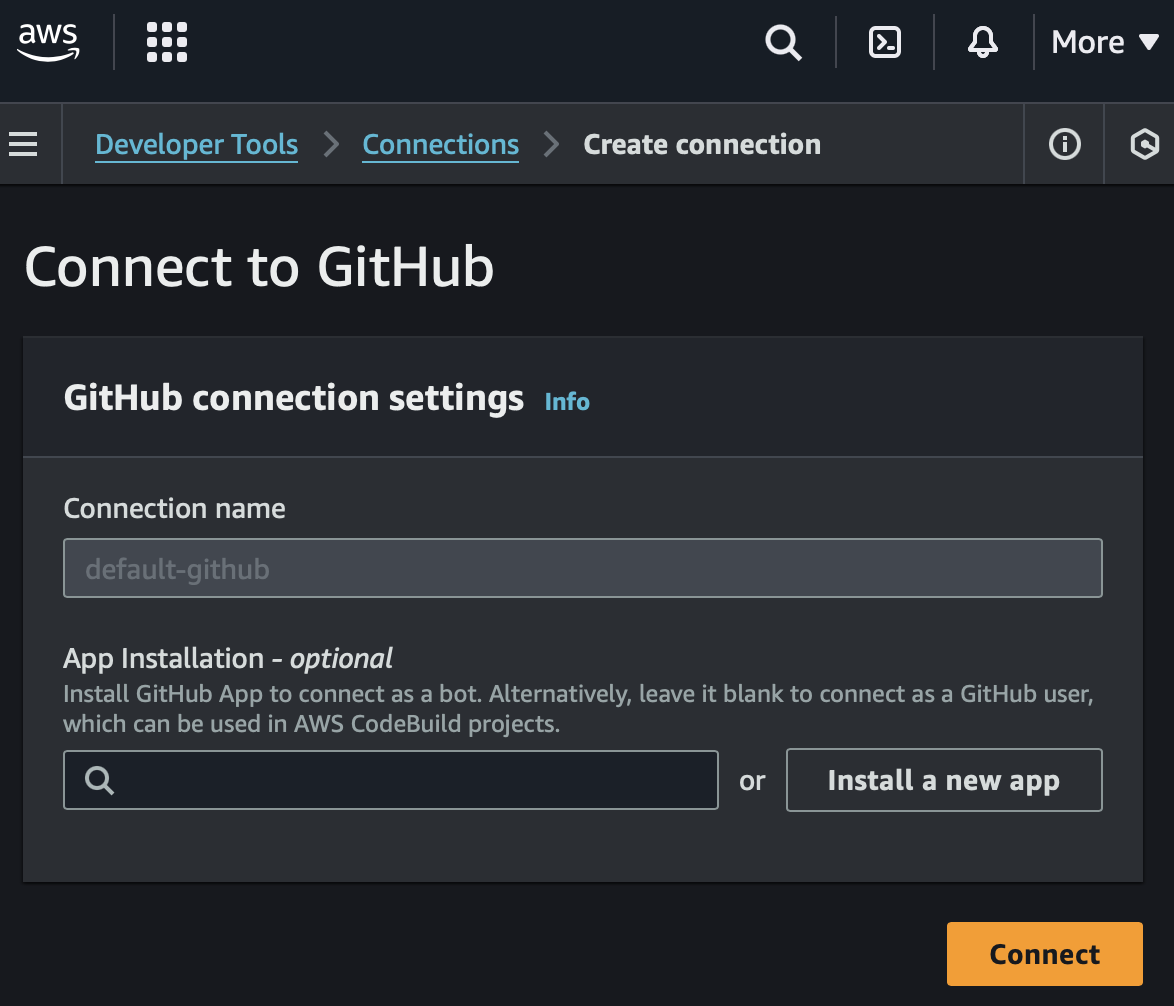Click the AWS logo to go home
Viewport: 1174px width, 1006px height.
pyautogui.click(x=47, y=42)
